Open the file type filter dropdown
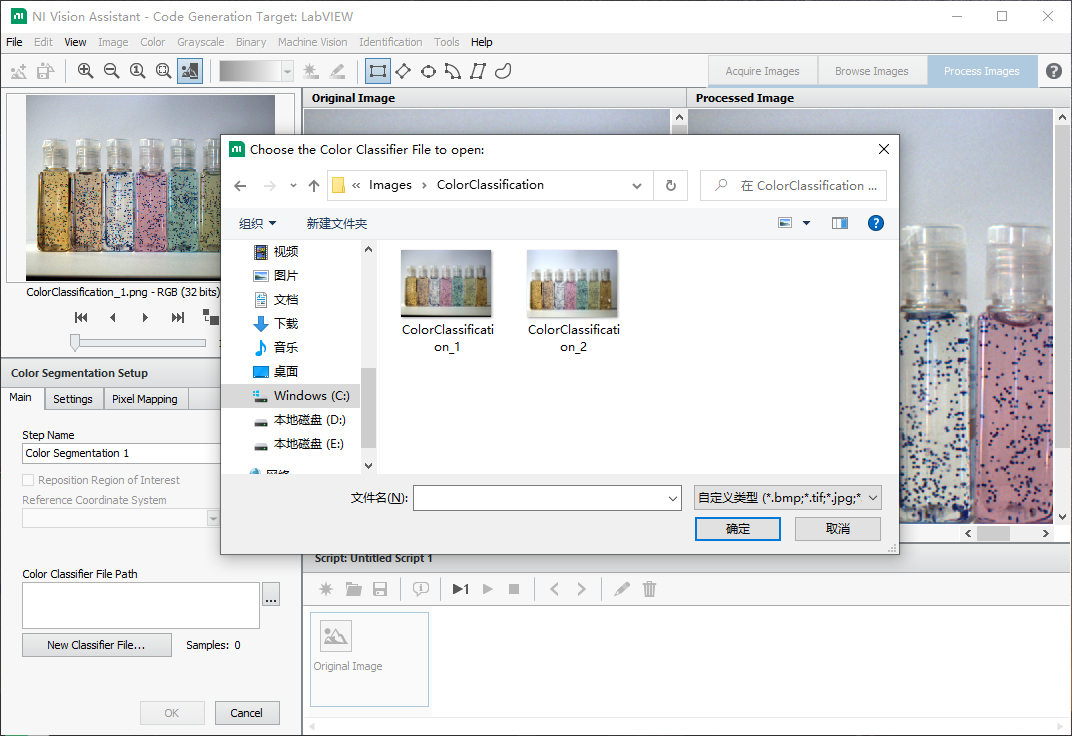The height and width of the screenshot is (736, 1072). tap(788, 497)
